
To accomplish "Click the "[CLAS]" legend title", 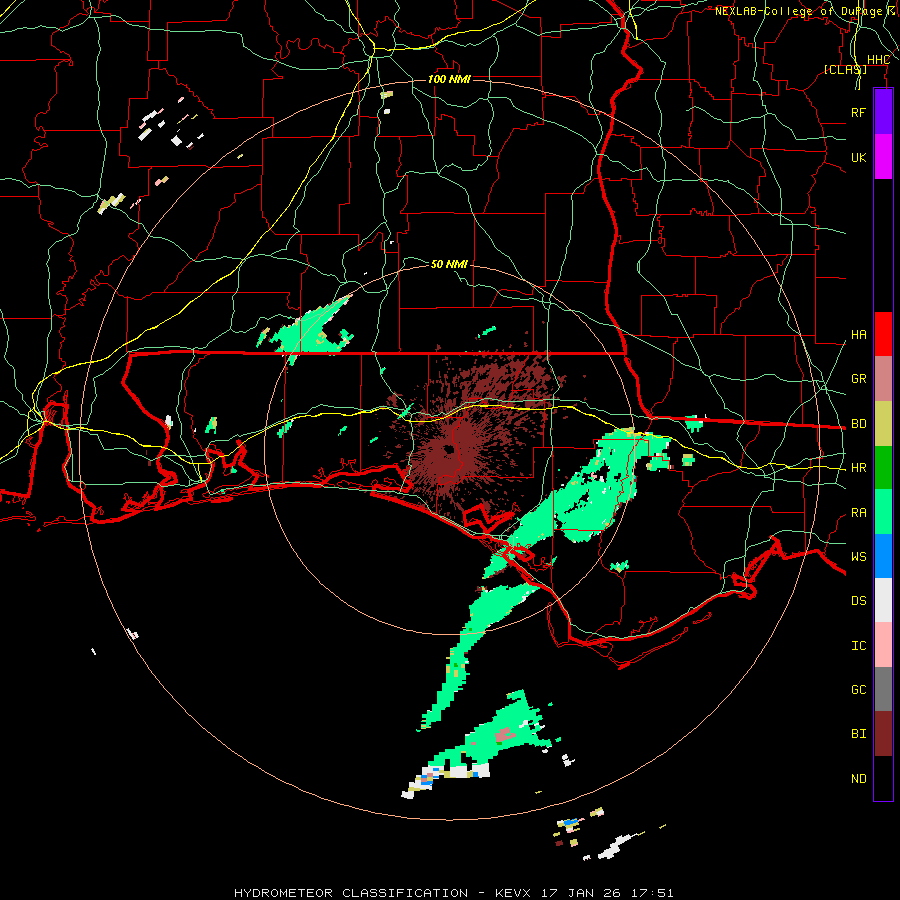I will (845, 69).
